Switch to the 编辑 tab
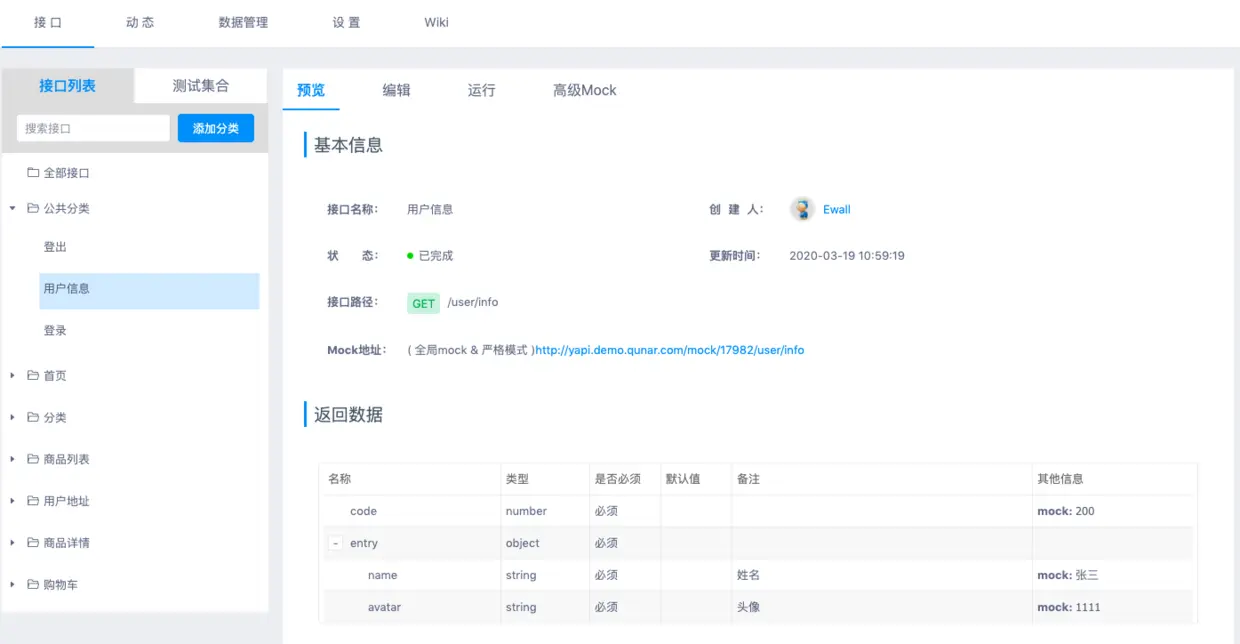1240x644 pixels. (x=396, y=90)
